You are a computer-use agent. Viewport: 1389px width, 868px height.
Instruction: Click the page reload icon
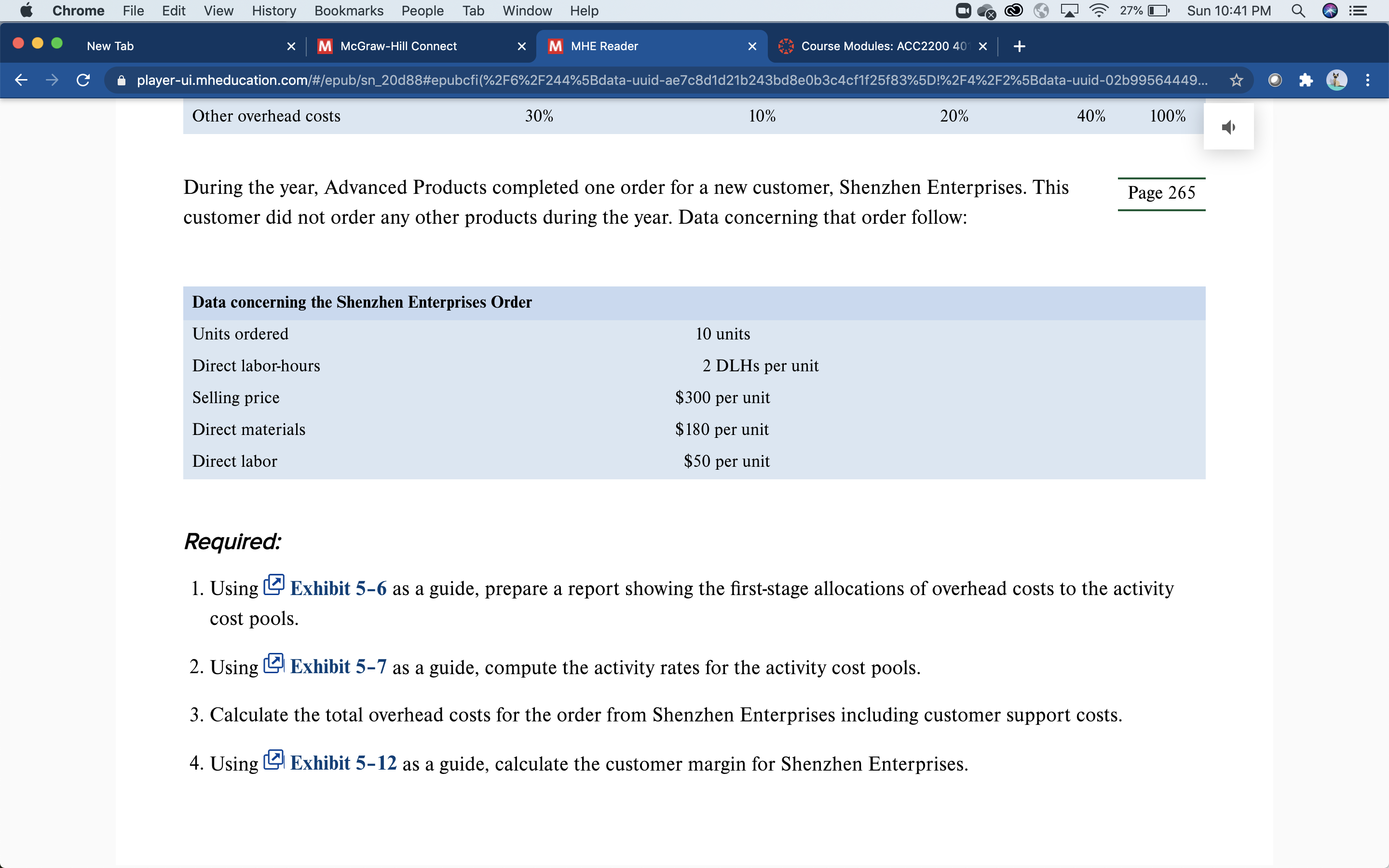pyautogui.click(x=82, y=80)
